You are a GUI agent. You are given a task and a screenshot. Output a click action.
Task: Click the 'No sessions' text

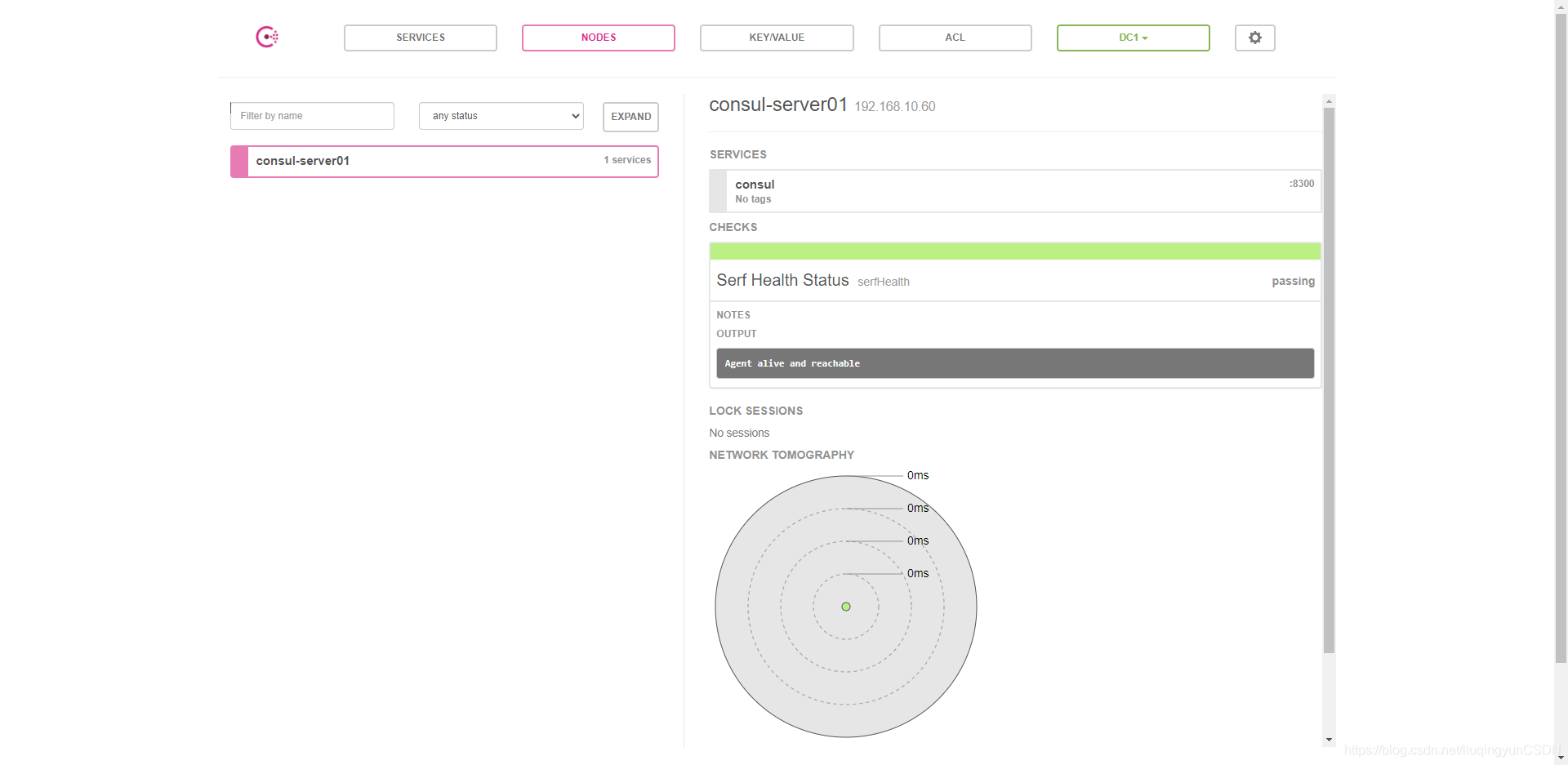click(739, 433)
